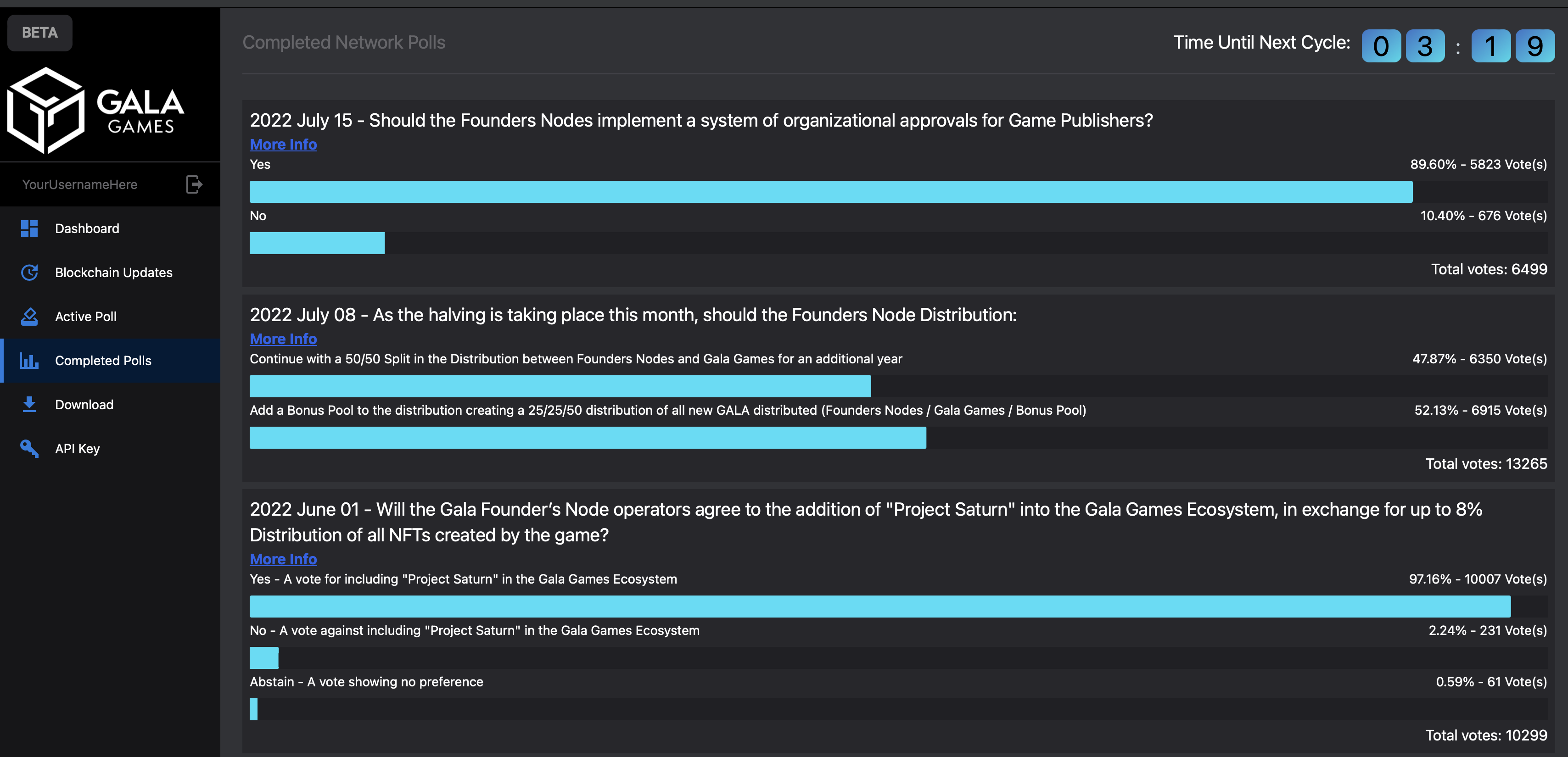Click the 'No - A vote against including' option
This screenshot has height=757, width=1568.
[x=474, y=630]
